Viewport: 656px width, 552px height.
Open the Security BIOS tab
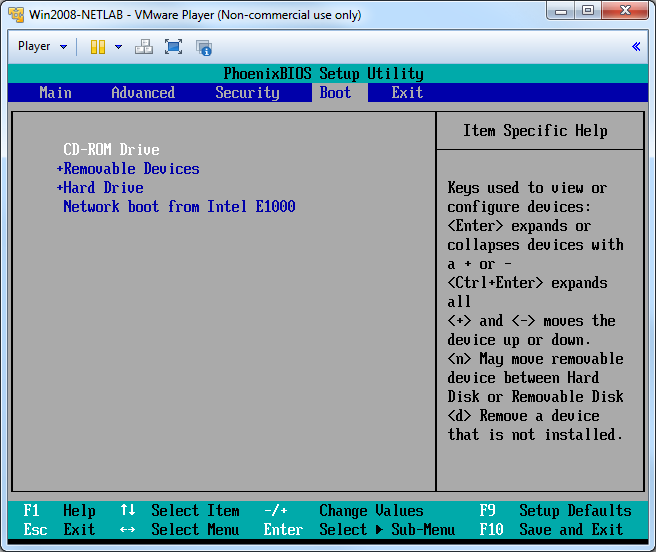click(x=247, y=92)
